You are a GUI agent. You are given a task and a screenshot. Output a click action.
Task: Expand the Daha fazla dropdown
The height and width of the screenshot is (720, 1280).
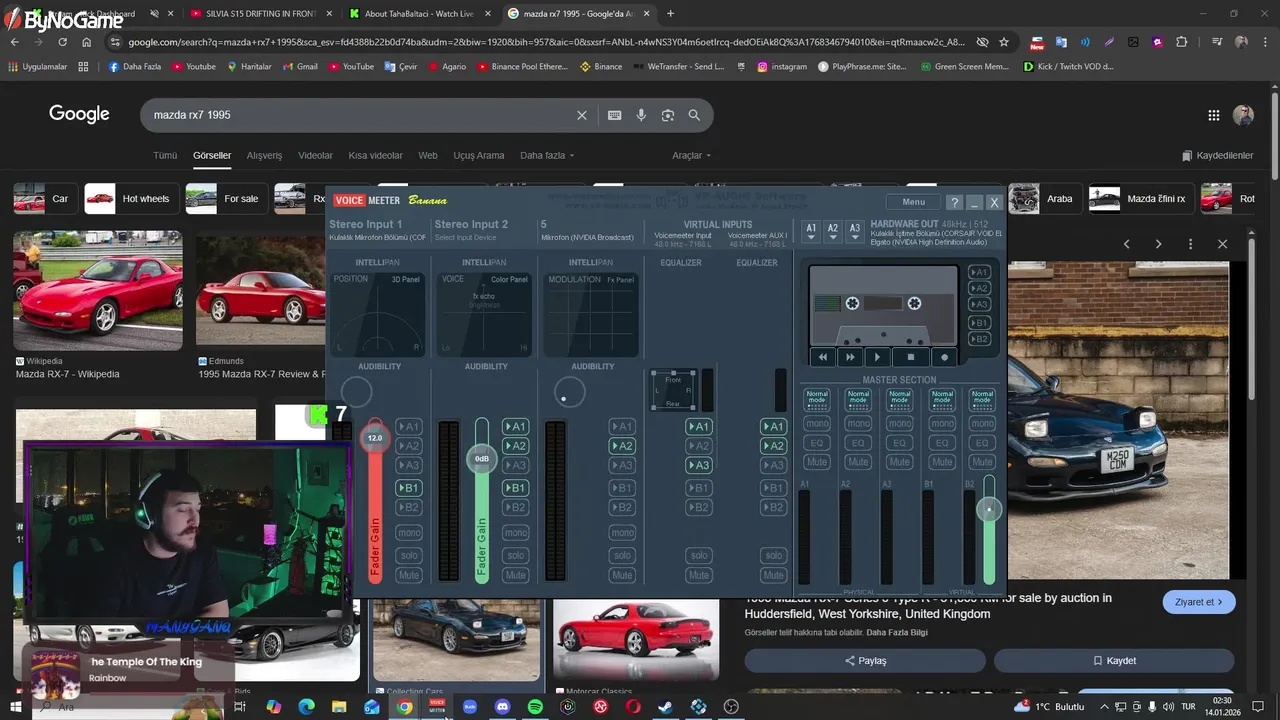[547, 156]
